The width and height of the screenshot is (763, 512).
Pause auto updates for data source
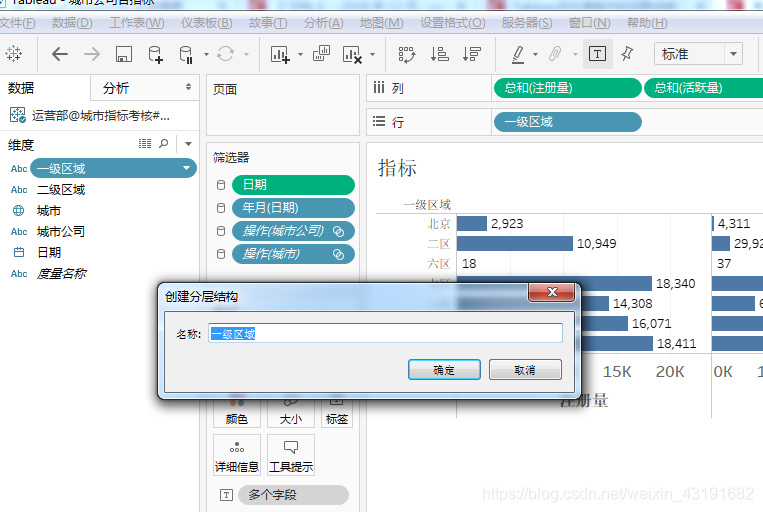click(186, 54)
